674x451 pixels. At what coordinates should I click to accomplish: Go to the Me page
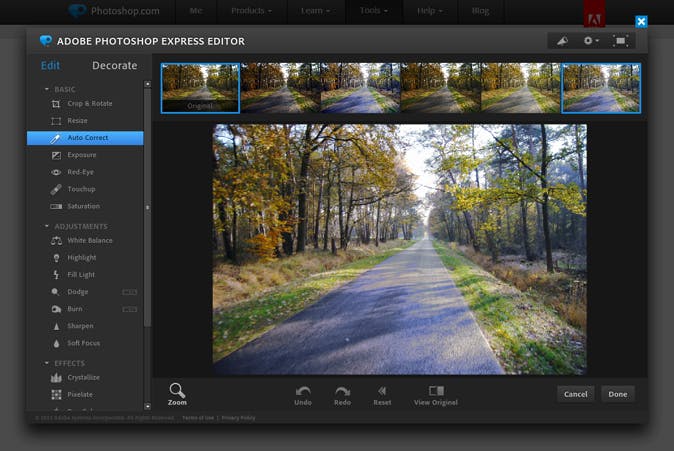(196, 11)
